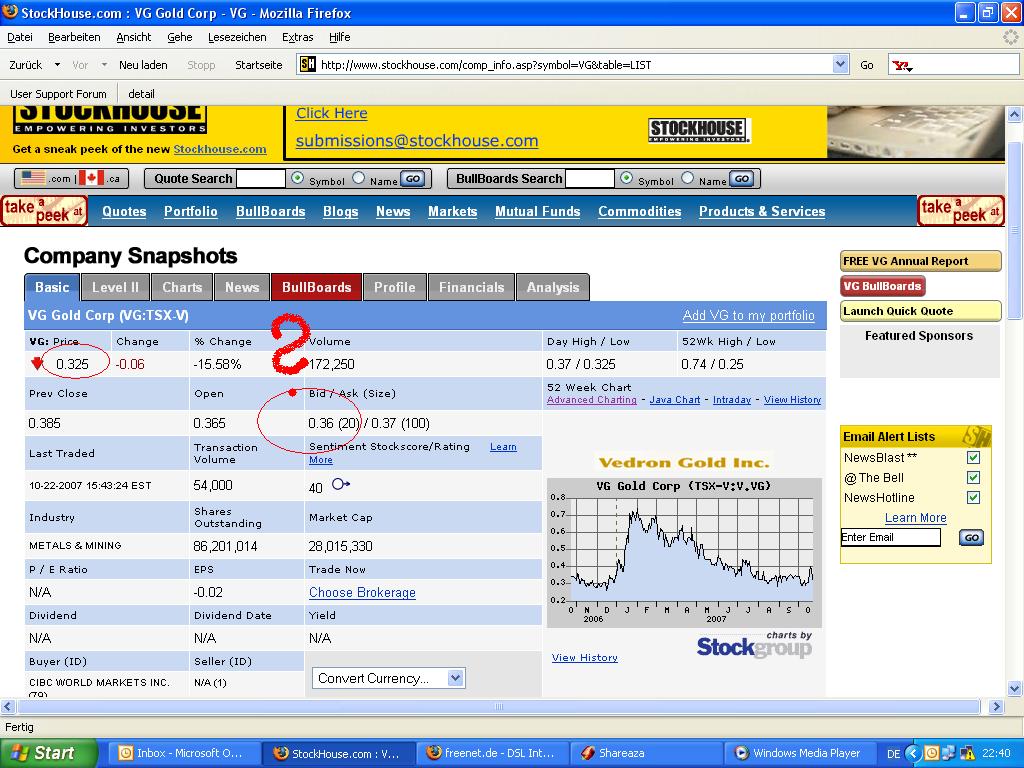Switch to the Level II tab
The width and height of the screenshot is (1024, 768).
[x=115, y=287]
